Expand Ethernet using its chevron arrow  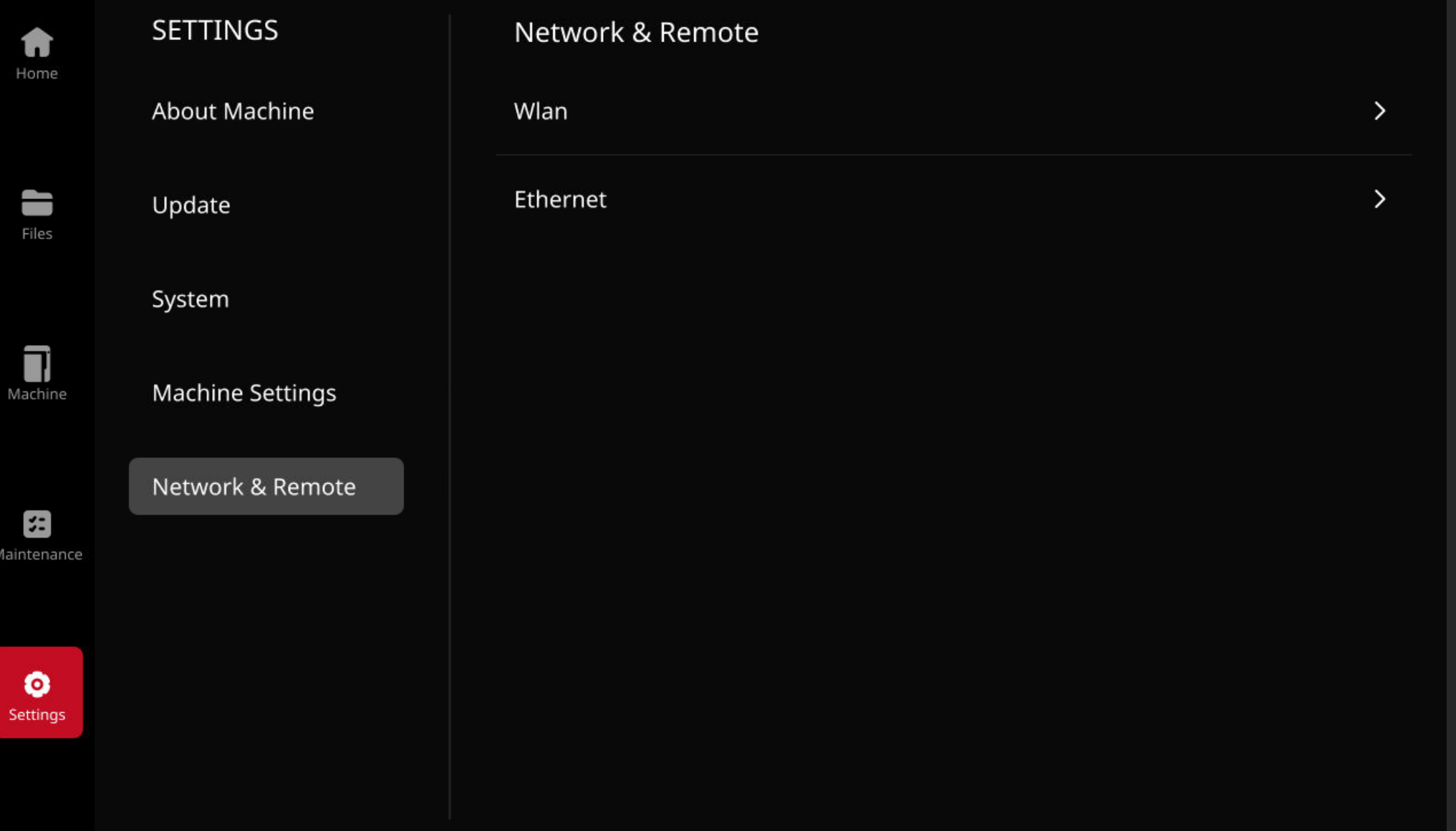(x=1379, y=199)
